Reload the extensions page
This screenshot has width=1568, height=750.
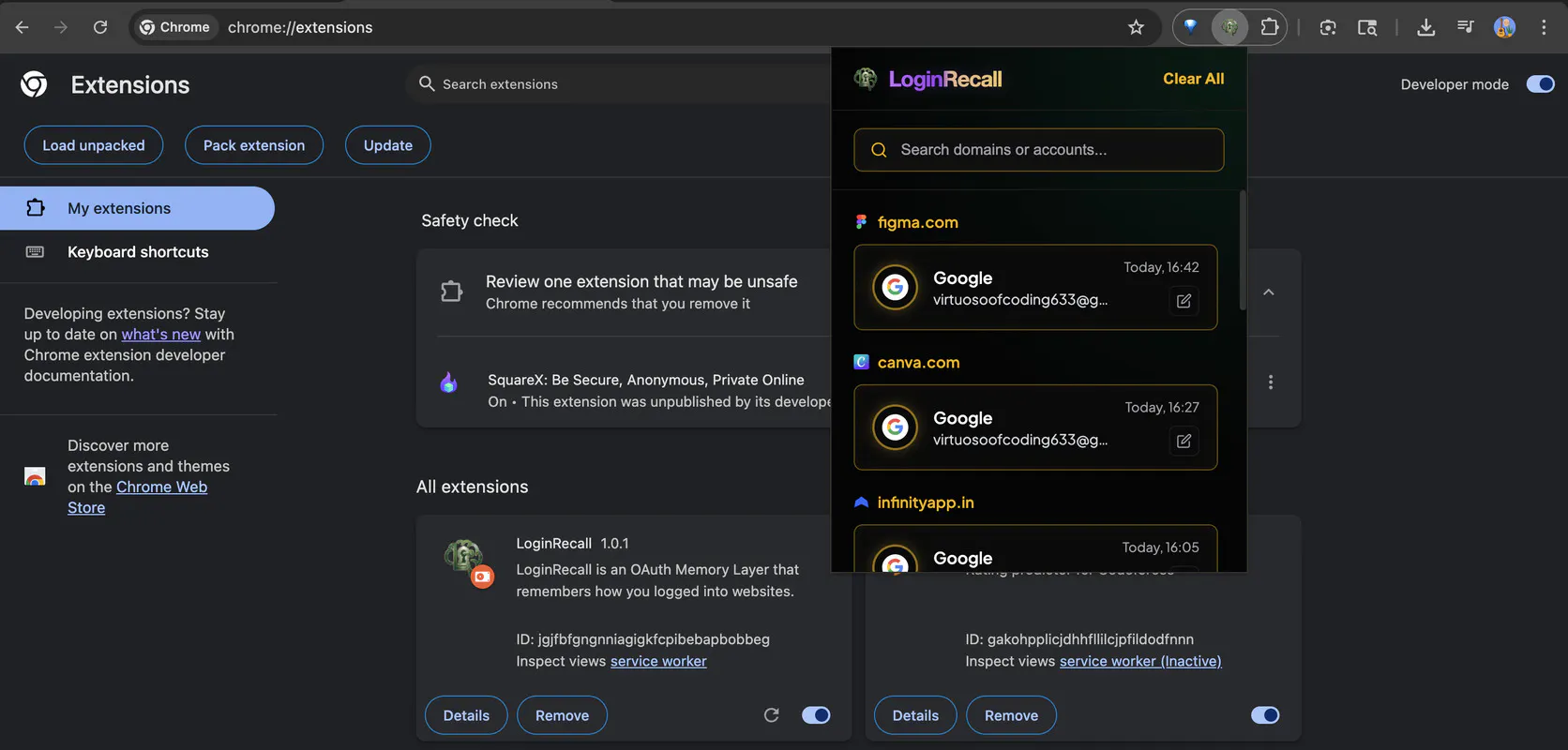click(100, 27)
